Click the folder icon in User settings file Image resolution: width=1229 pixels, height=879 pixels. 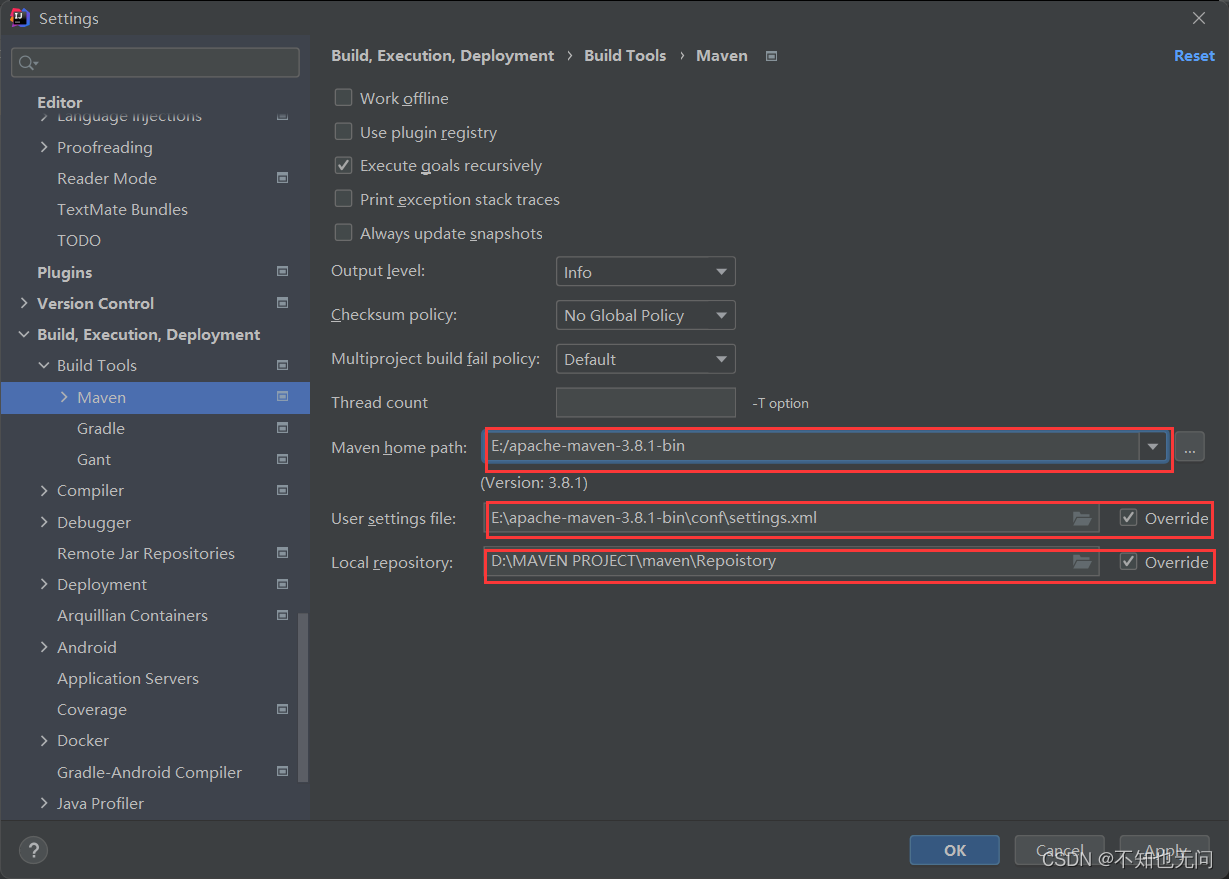pos(1081,518)
